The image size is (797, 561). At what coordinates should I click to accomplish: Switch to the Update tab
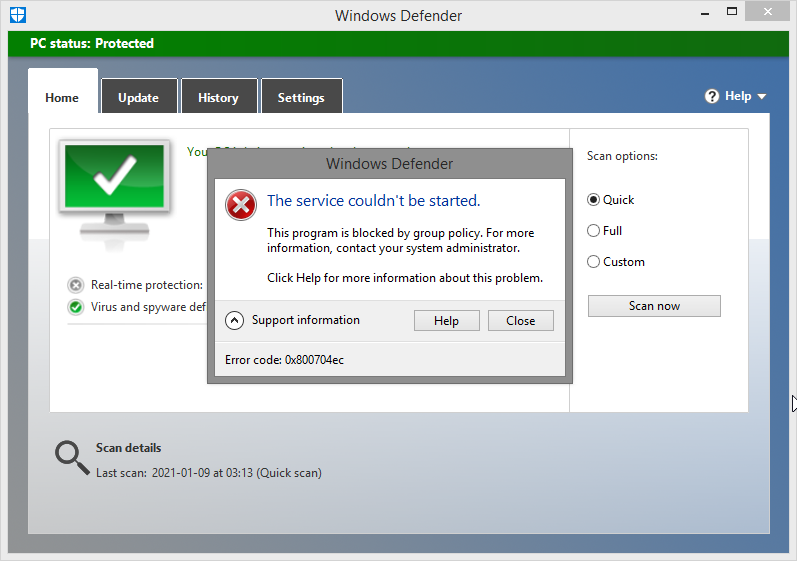coord(139,98)
